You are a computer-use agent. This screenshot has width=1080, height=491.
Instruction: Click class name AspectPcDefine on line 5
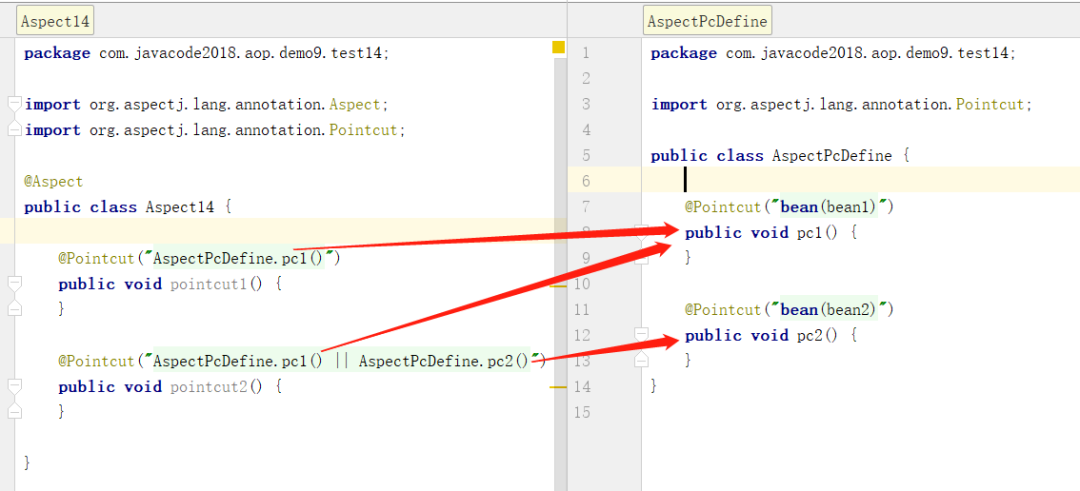[x=832, y=156]
